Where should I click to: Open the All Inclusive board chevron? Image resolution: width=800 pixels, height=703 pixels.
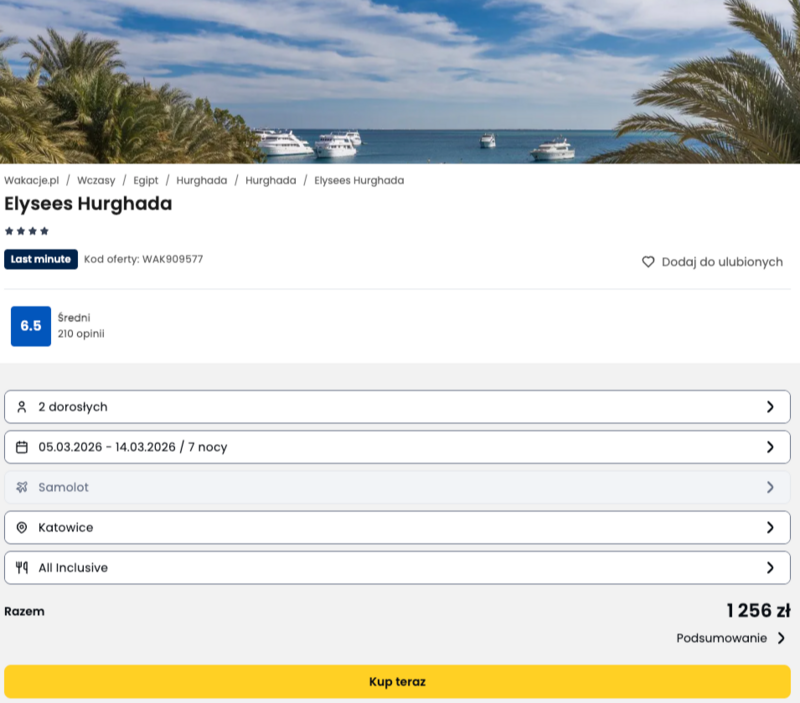770,567
